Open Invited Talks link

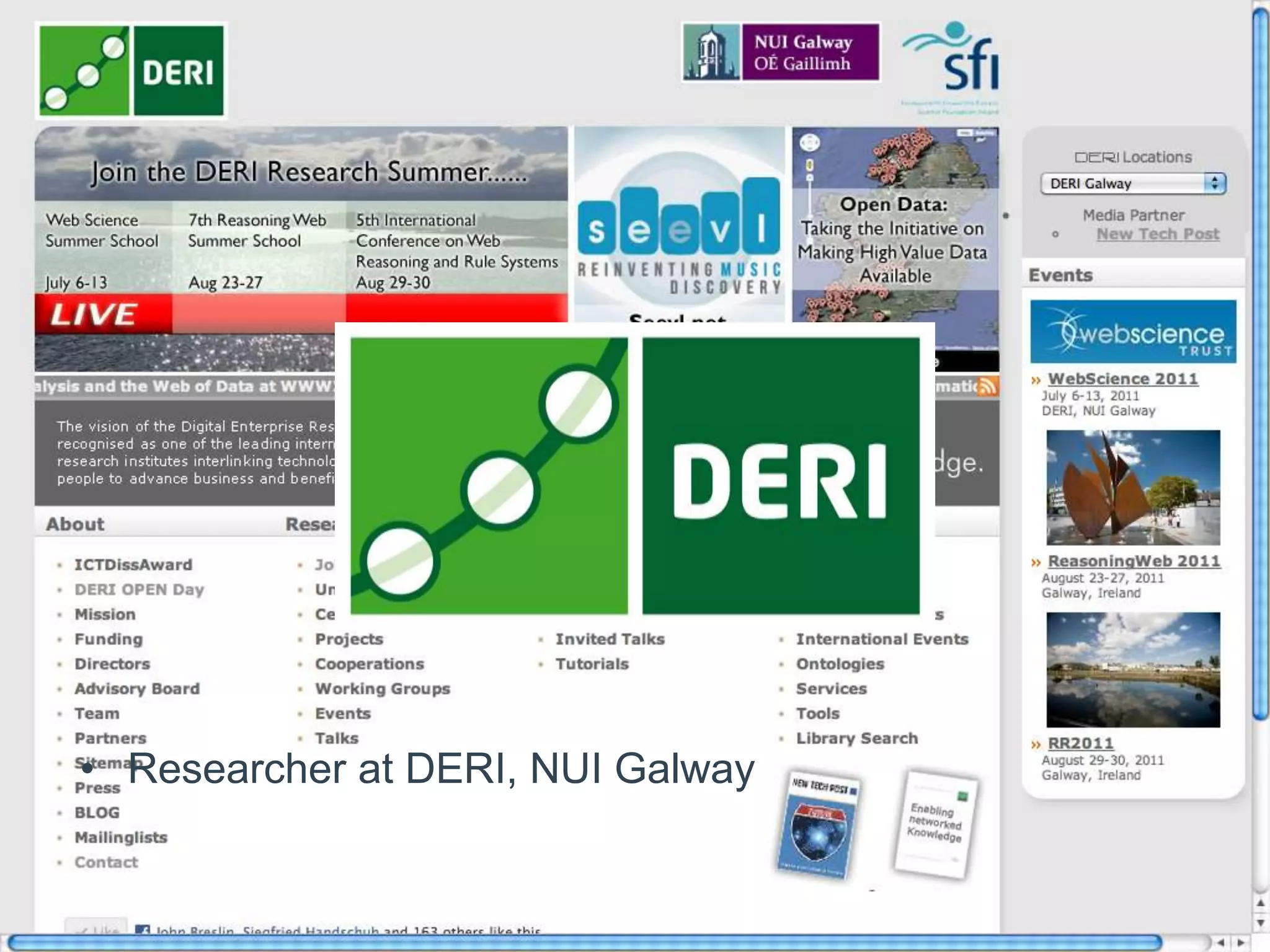(610, 639)
